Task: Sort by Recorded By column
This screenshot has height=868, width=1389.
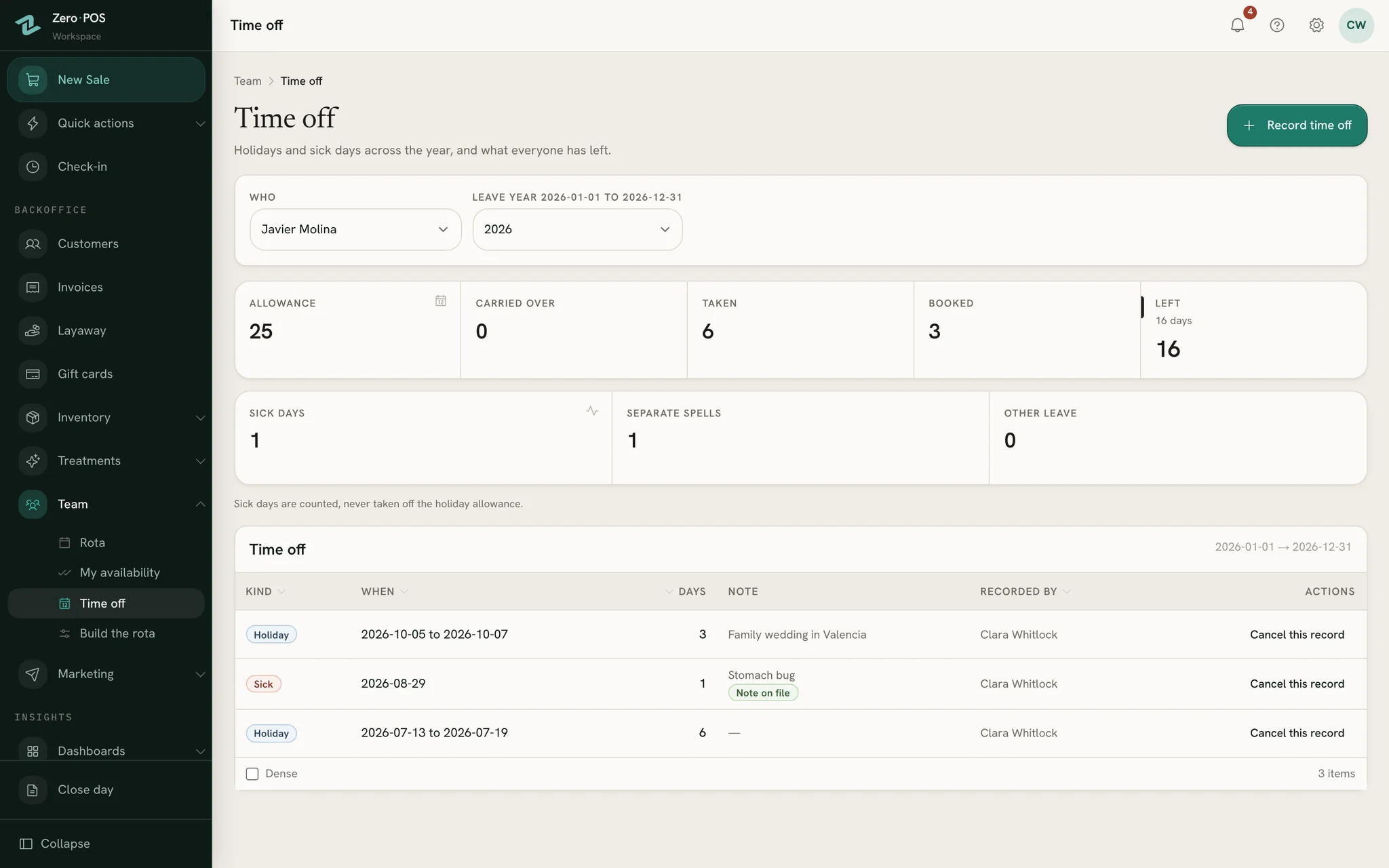Action: (1025, 591)
